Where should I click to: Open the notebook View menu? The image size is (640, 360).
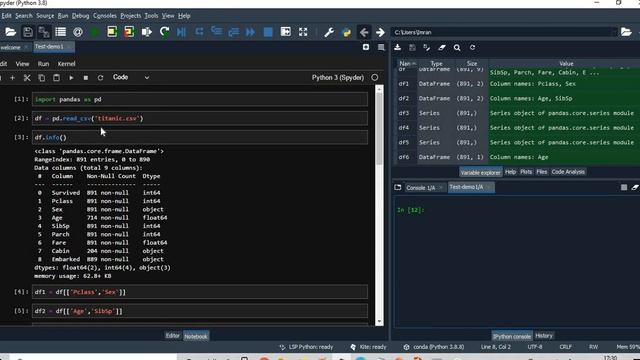point(22,64)
